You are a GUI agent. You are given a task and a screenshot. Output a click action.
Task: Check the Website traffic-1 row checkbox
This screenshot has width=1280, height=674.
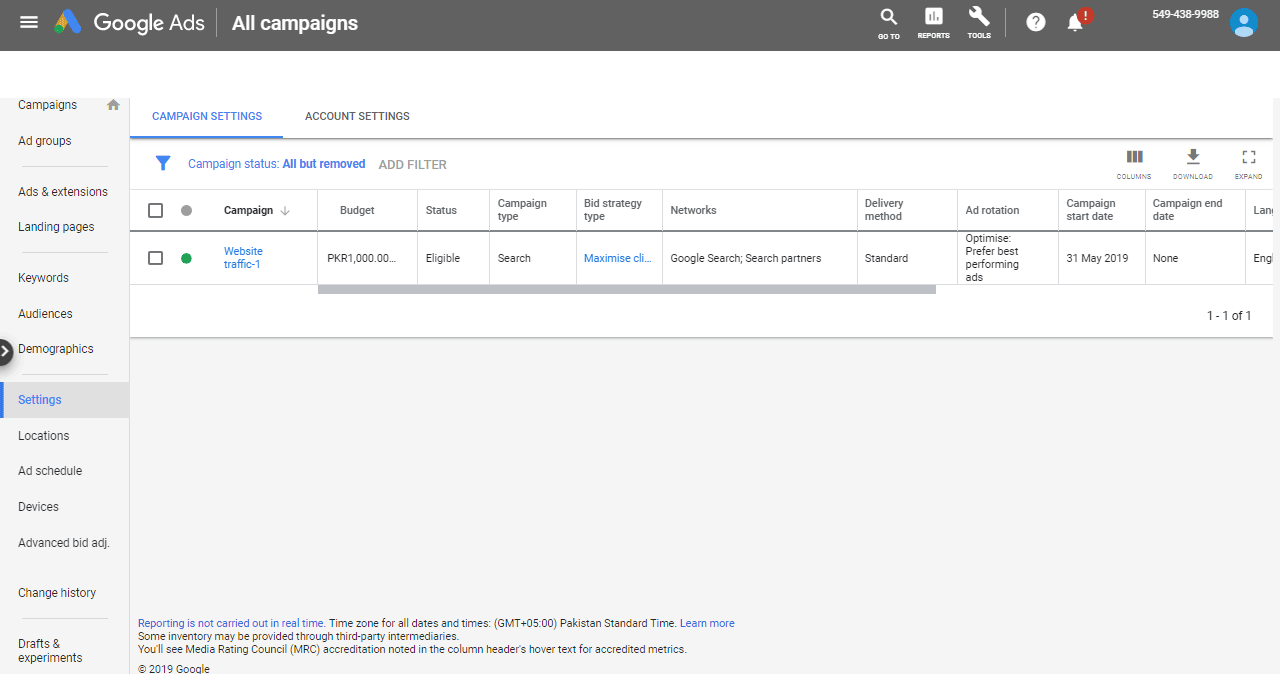(x=155, y=258)
